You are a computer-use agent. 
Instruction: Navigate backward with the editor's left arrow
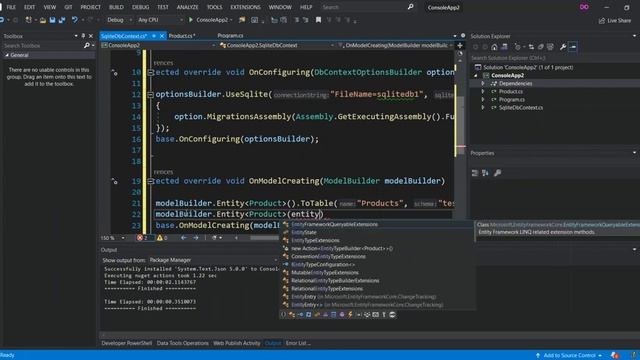click(x=184, y=238)
